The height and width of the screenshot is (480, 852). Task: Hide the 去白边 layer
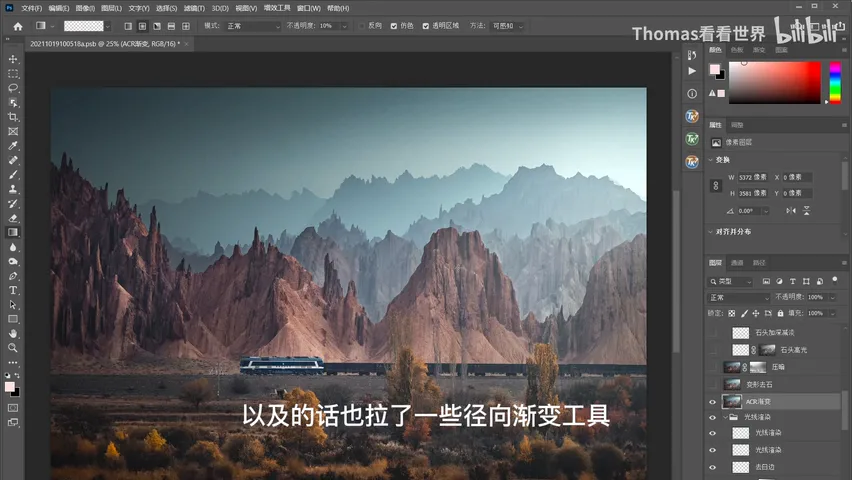[712, 467]
